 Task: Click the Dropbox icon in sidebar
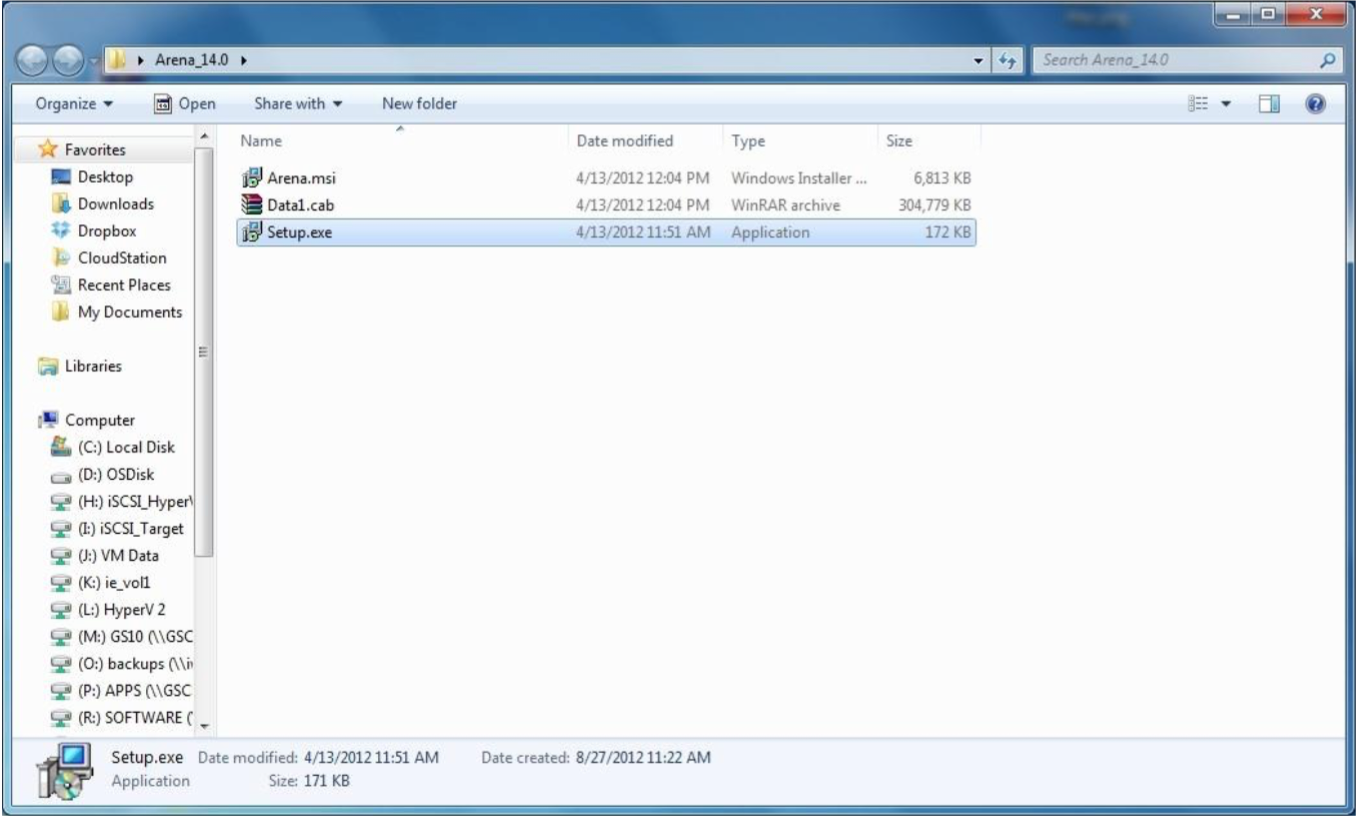pyautogui.click(x=59, y=231)
